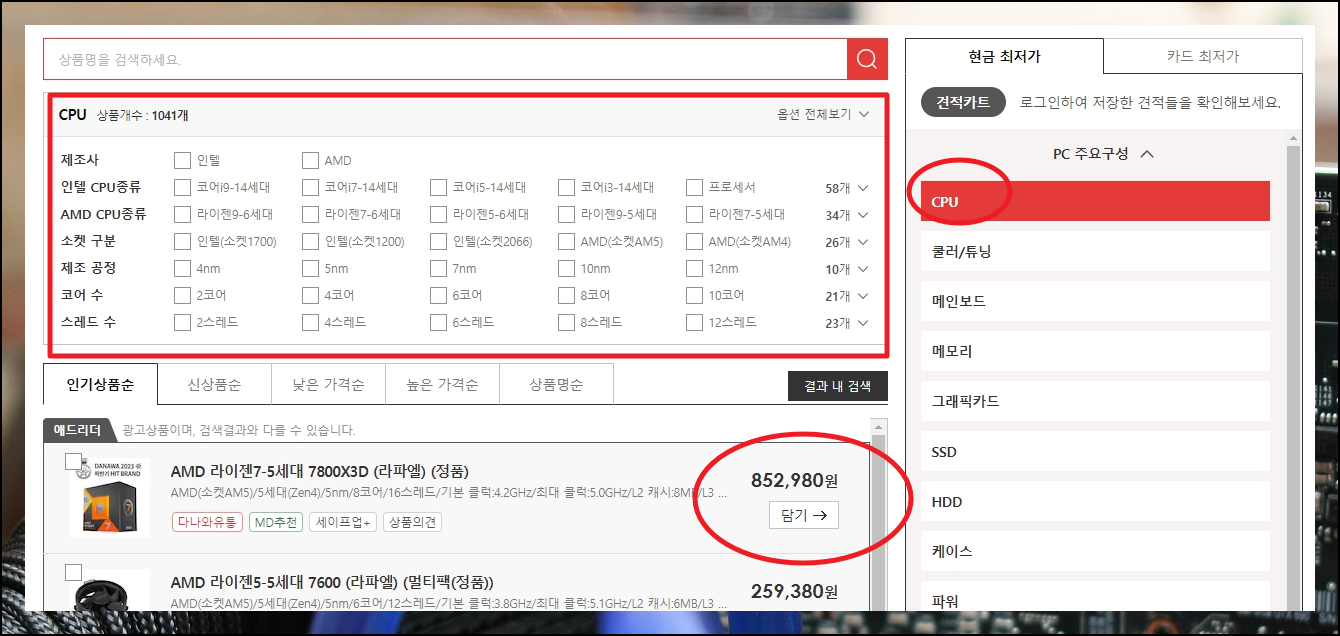The width and height of the screenshot is (1340, 636).
Task: Open the 카드 최저가 tab
Action: click(x=1203, y=56)
